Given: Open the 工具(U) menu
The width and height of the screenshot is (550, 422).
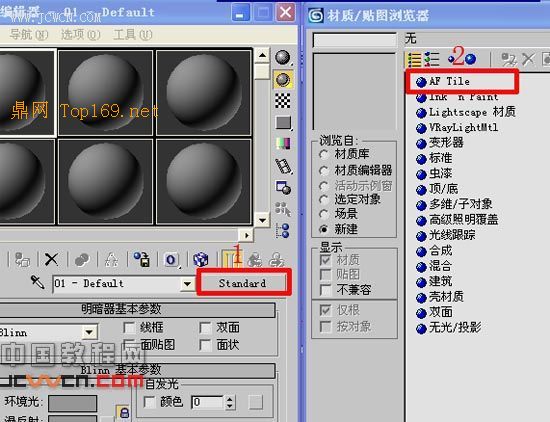Looking at the screenshot, I should [x=133, y=34].
